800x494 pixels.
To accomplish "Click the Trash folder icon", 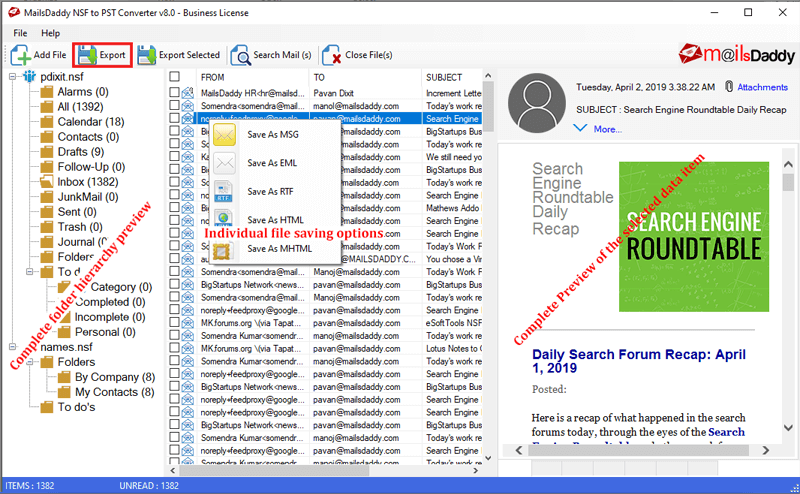I will coord(47,227).
